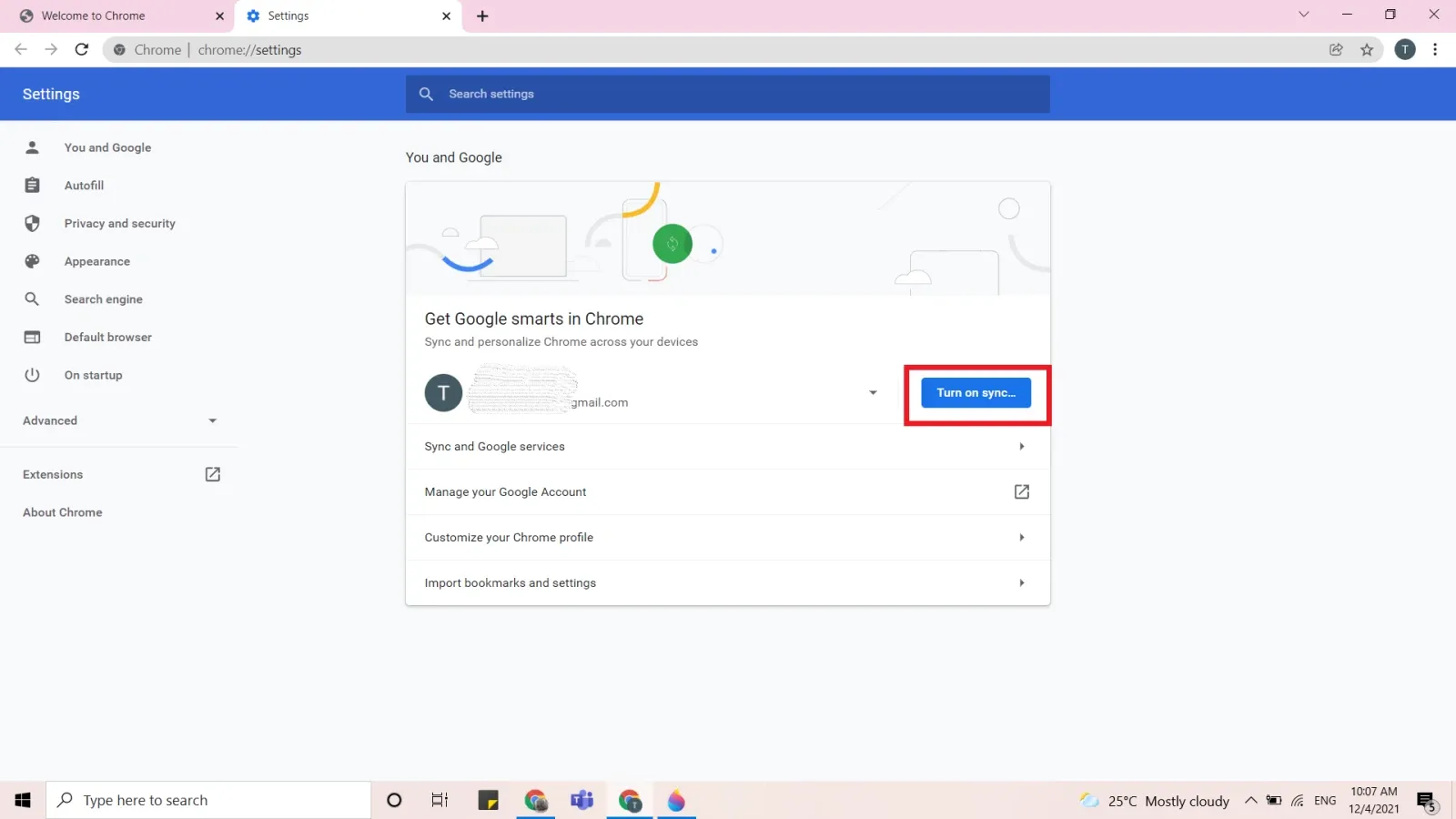Open Chrome three-dot menu
This screenshot has height=819, width=1456.
[x=1435, y=50]
